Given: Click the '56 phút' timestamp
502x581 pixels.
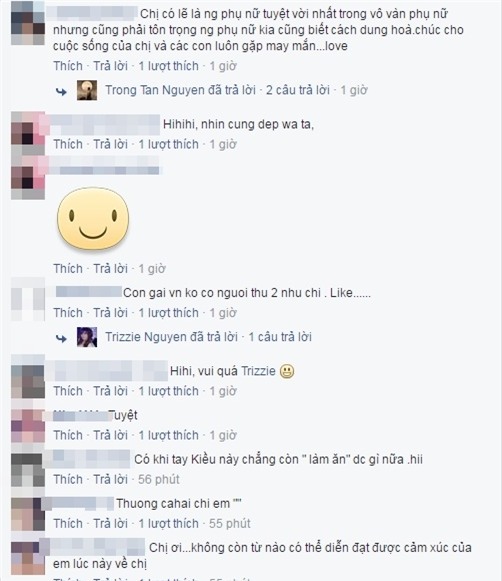Looking at the screenshot, I should (x=159, y=479).
